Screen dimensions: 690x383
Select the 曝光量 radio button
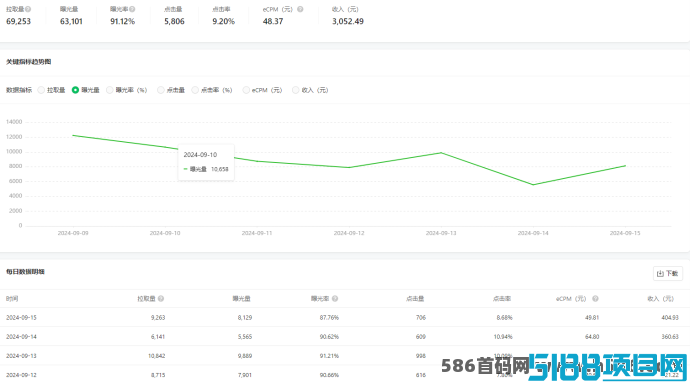(x=75, y=90)
